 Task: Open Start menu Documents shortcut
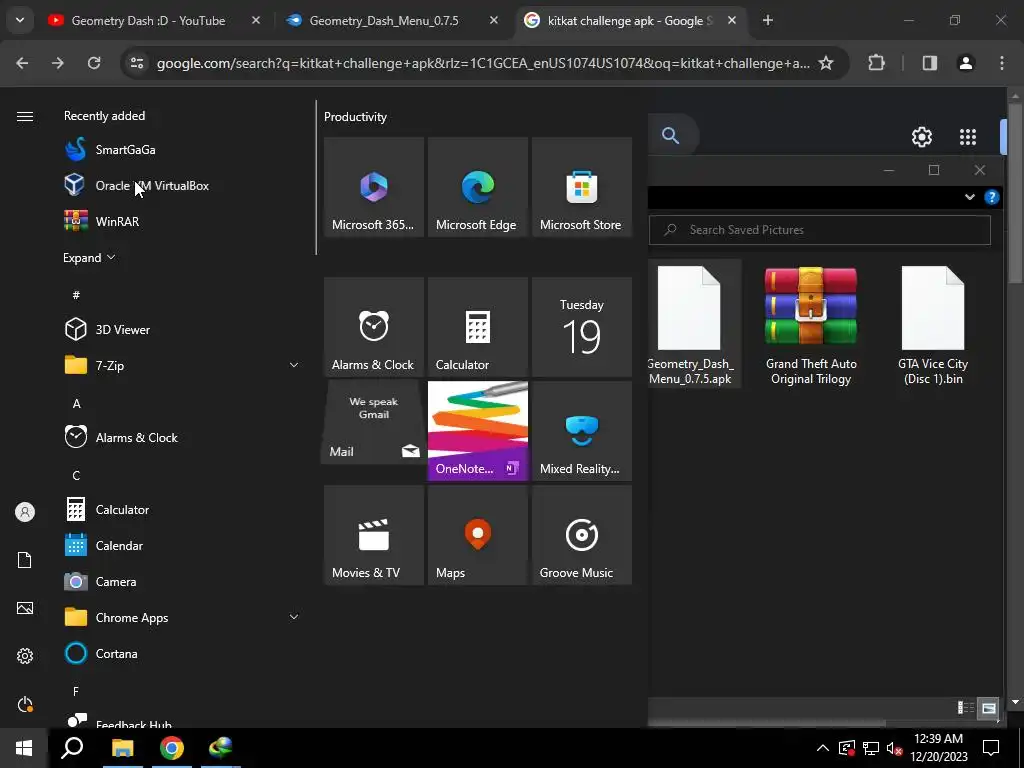point(25,560)
